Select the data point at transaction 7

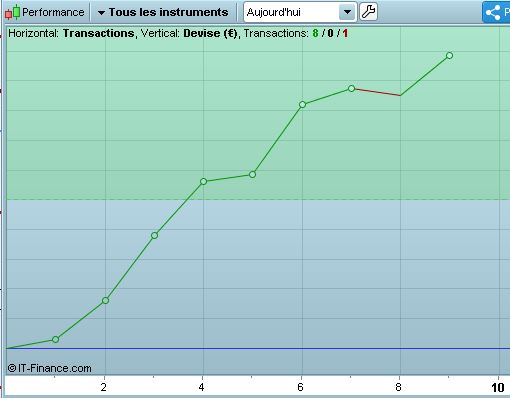(351, 89)
